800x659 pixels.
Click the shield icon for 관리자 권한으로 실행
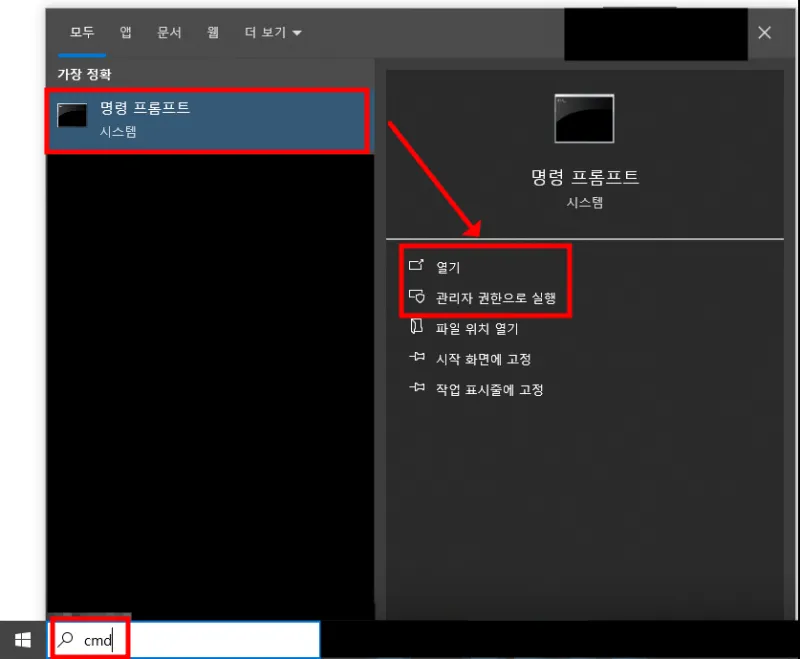(416, 298)
